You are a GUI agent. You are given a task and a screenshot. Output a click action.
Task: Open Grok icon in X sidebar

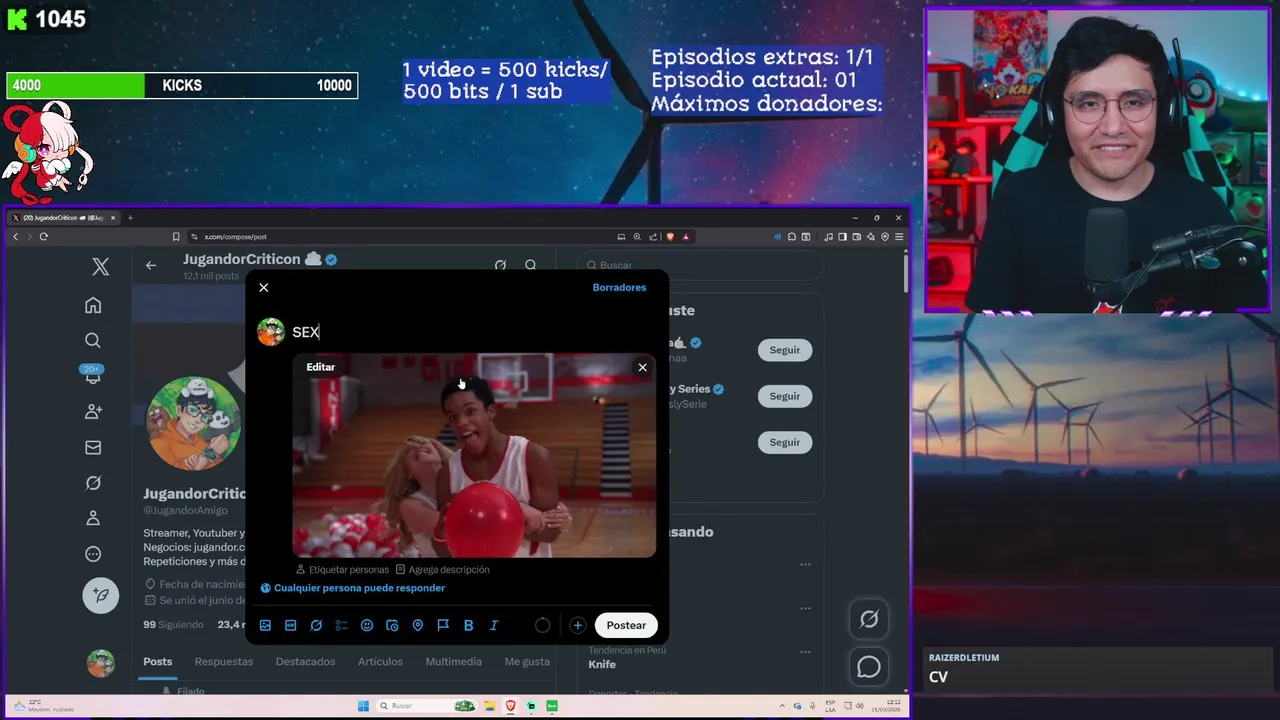(x=93, y=483)
